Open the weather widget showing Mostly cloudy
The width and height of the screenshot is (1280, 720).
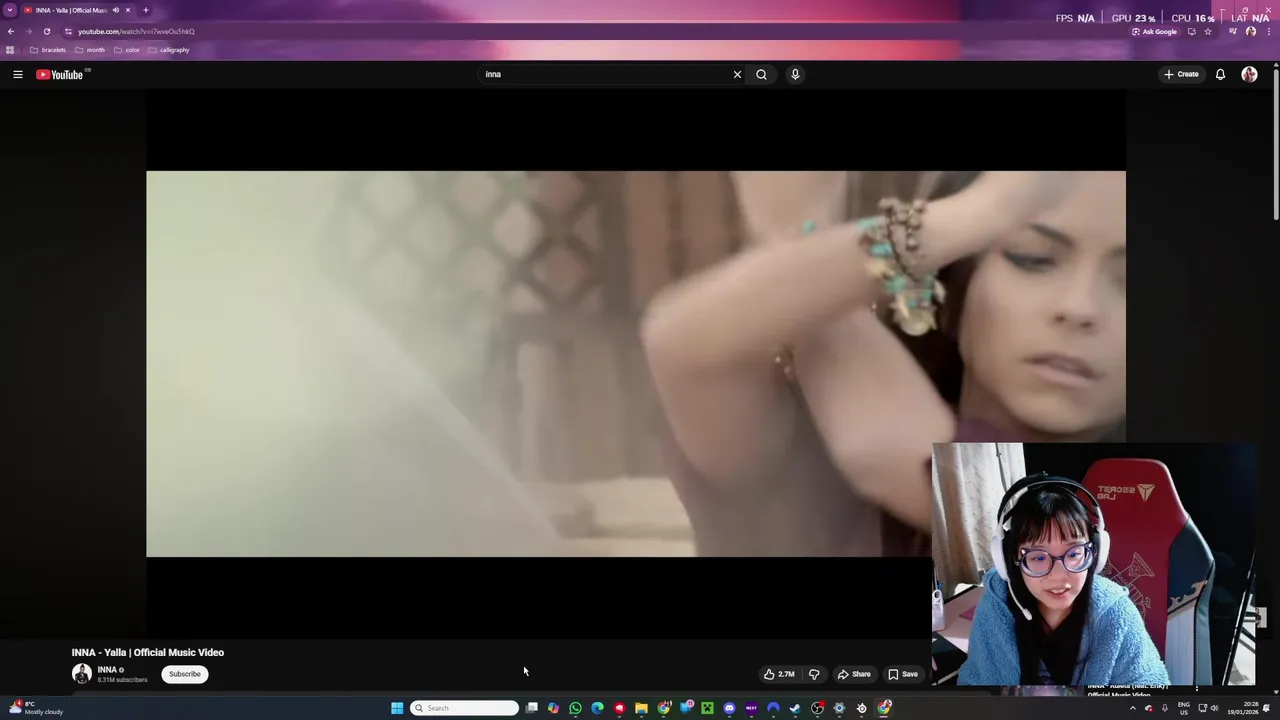36,708
